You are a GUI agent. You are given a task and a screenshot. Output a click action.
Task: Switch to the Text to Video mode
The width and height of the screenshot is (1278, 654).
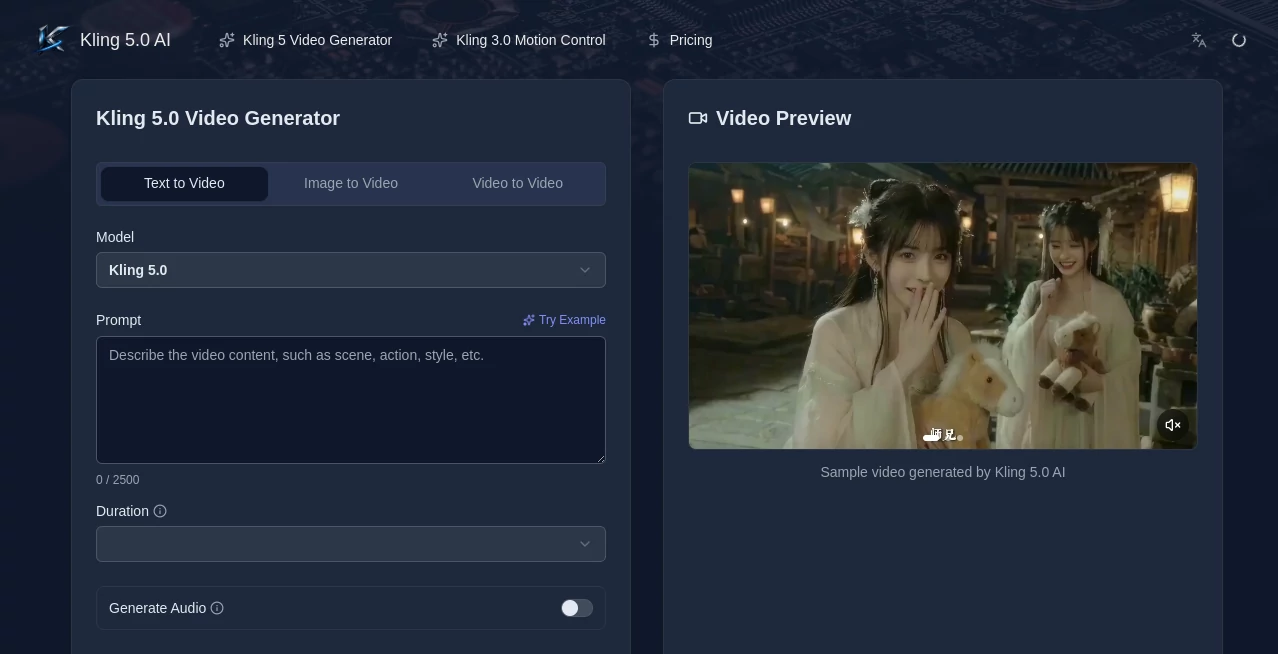[184, 183]
